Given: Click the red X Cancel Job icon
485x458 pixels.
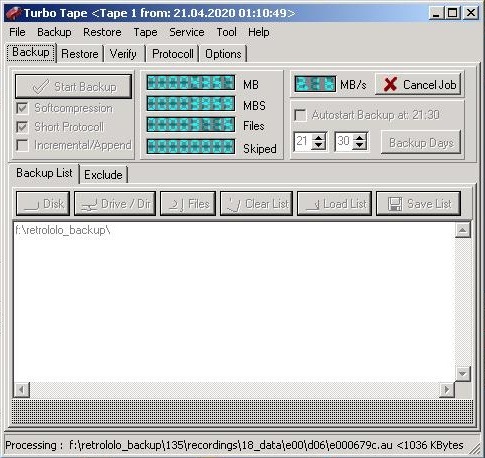Looking at the screenshot, I should pyautogui.click(x=390, y=84).
